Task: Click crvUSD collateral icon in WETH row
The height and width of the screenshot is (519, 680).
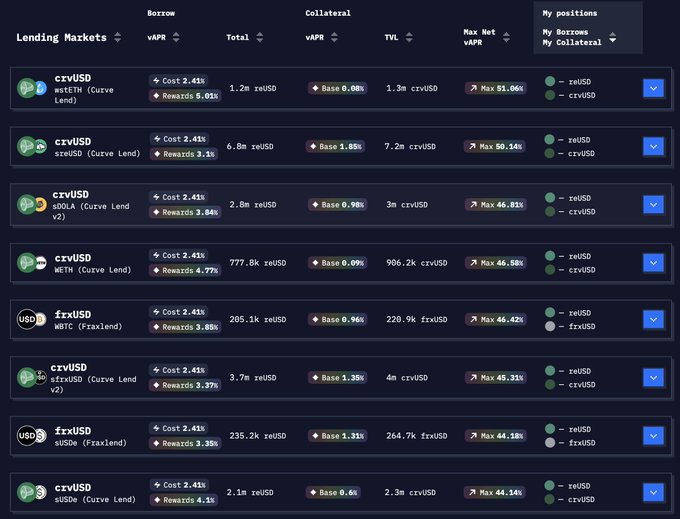Action: [550, 270]
